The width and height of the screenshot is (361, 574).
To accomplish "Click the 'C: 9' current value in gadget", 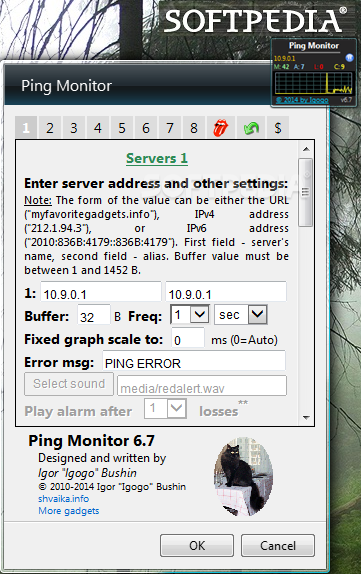I will click(x=339, y=67).
